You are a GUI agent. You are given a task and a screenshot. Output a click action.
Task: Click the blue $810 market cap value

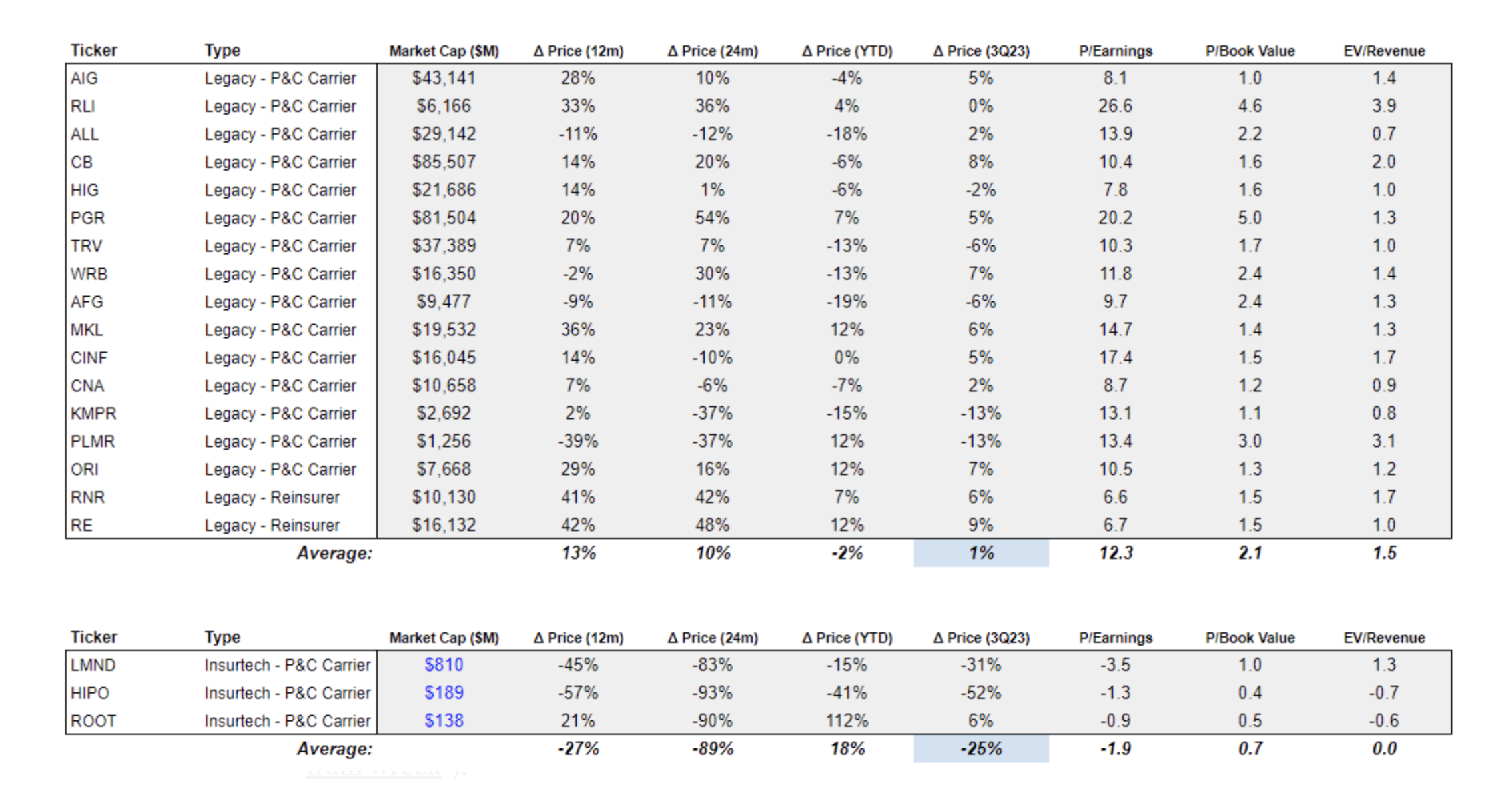point(444,665)
